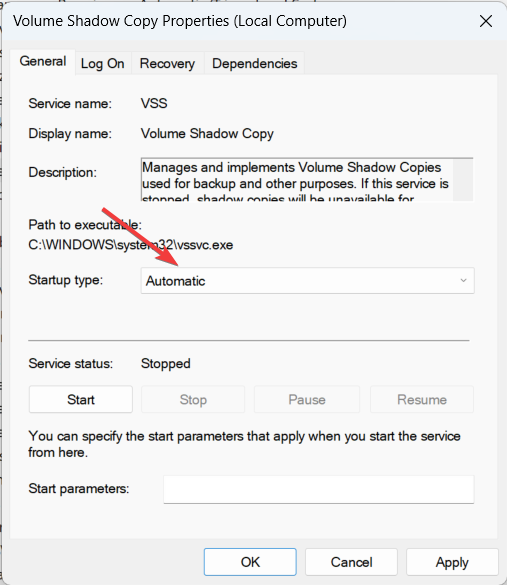
Task: Click the Stopped service status text
Action: click(166, 364)
